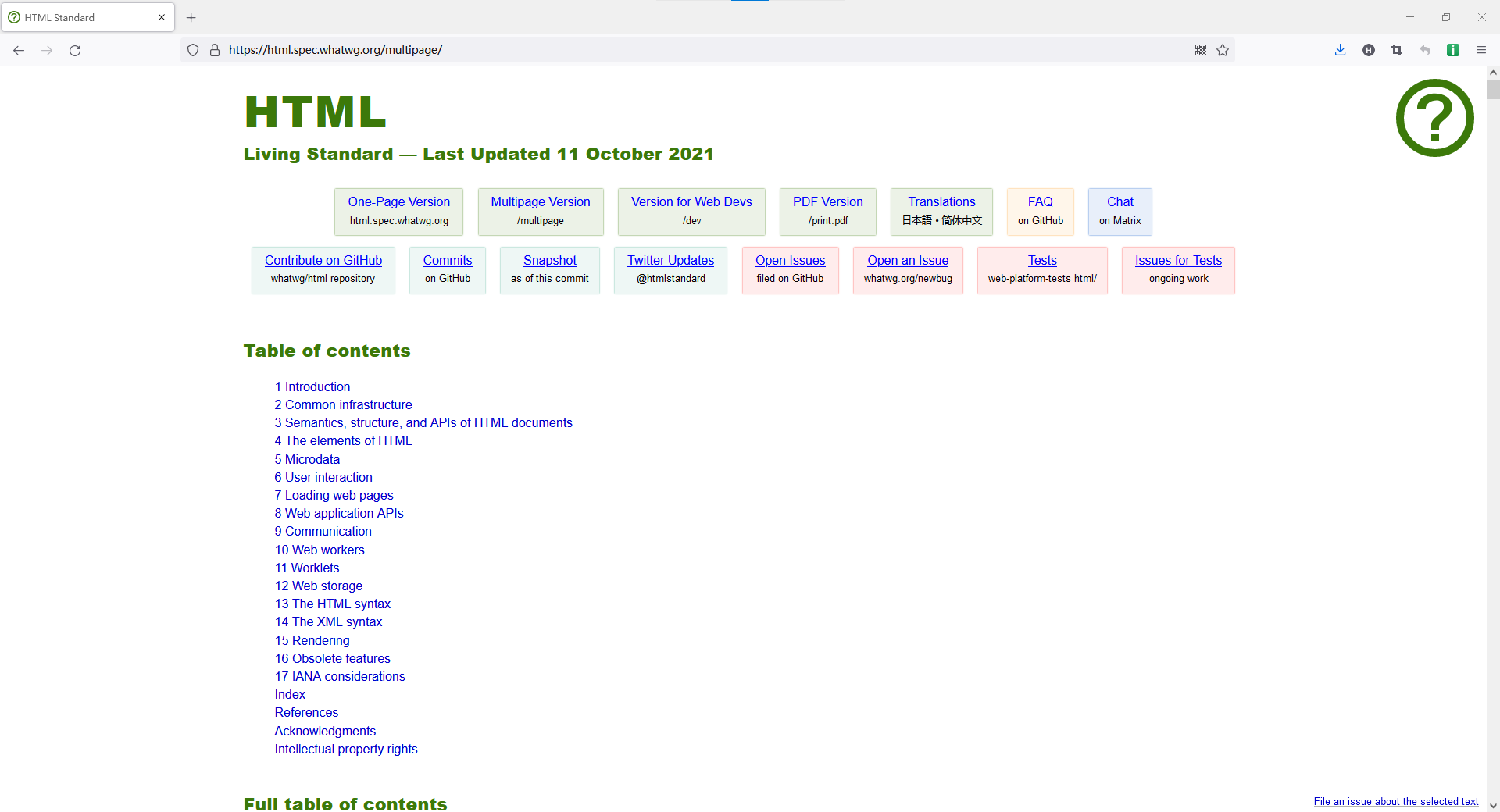Click the crop screenshot extension icon
Screen dimensions: 1500x812
pos(1397,50)
